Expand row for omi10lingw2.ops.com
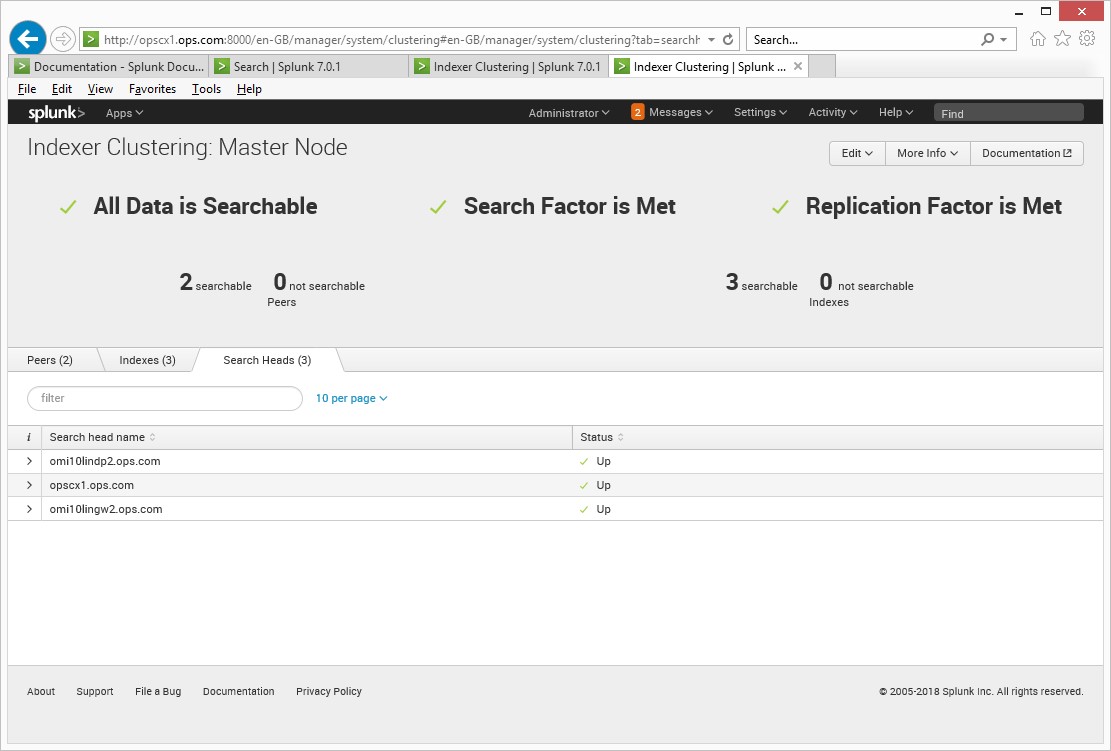Image resolution: width=1111 pixels, height=751 pixels. (29, 510)
